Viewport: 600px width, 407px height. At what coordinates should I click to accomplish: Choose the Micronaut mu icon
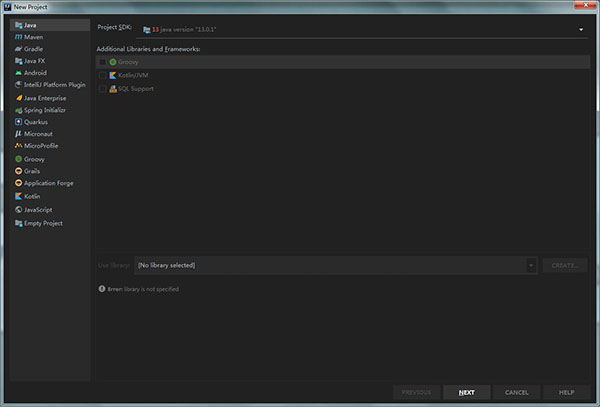click(18, 134)
